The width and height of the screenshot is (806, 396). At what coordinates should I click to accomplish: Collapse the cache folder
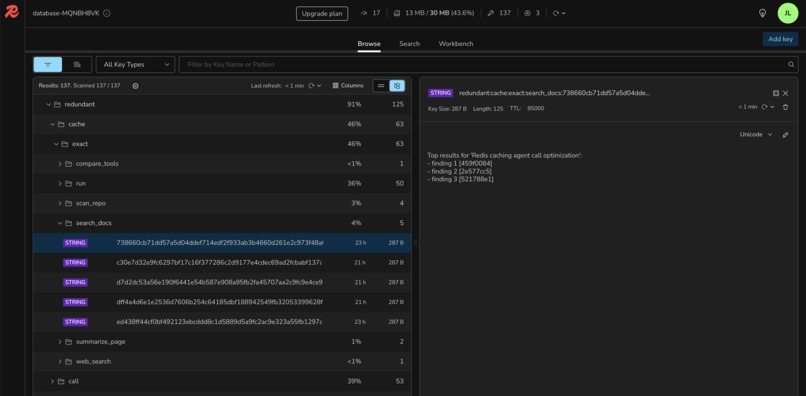52,124
